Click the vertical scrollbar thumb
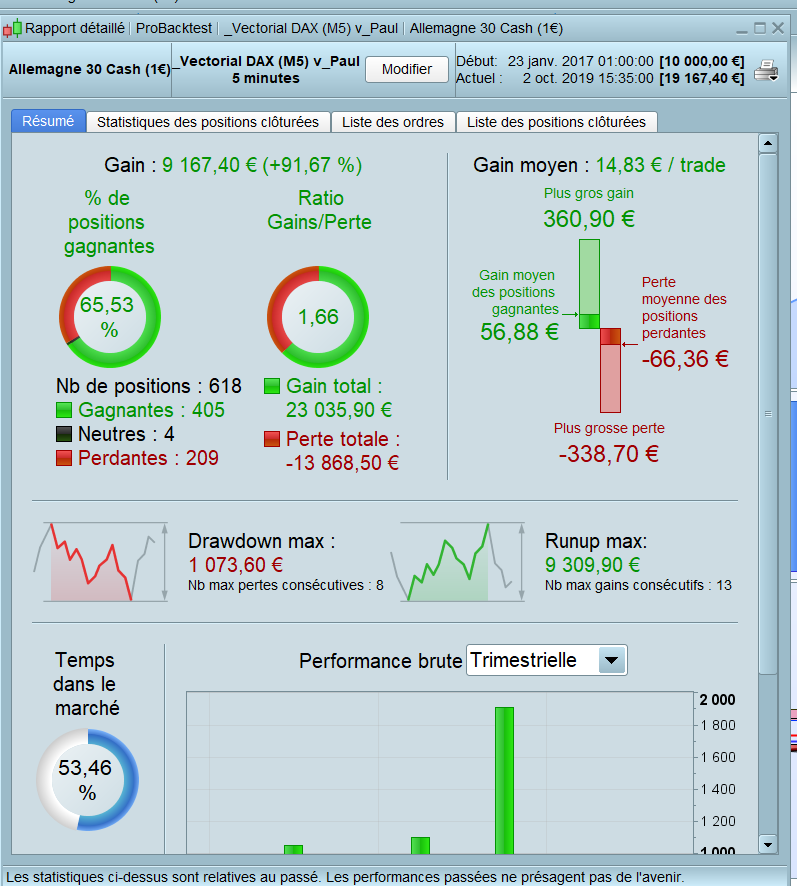The height and width of the screenshot is (886, 797). pos(768,413)
